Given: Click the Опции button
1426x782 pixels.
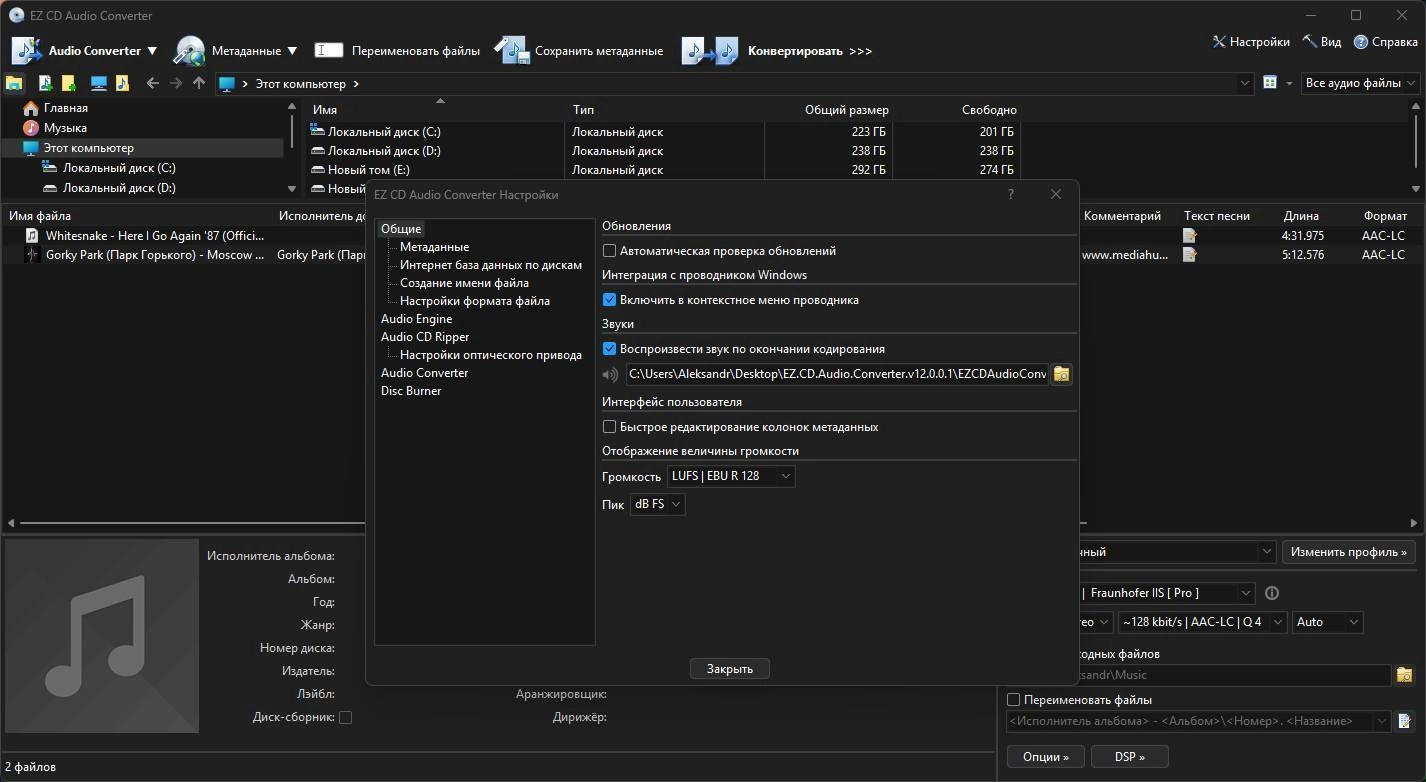Looking at the screenshot, I should (x=1045, y=757).
